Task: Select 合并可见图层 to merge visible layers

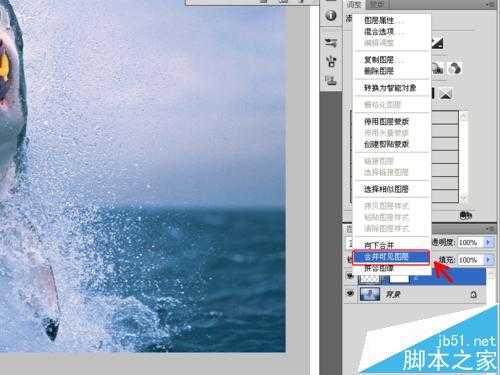Action: pos(391,257)
